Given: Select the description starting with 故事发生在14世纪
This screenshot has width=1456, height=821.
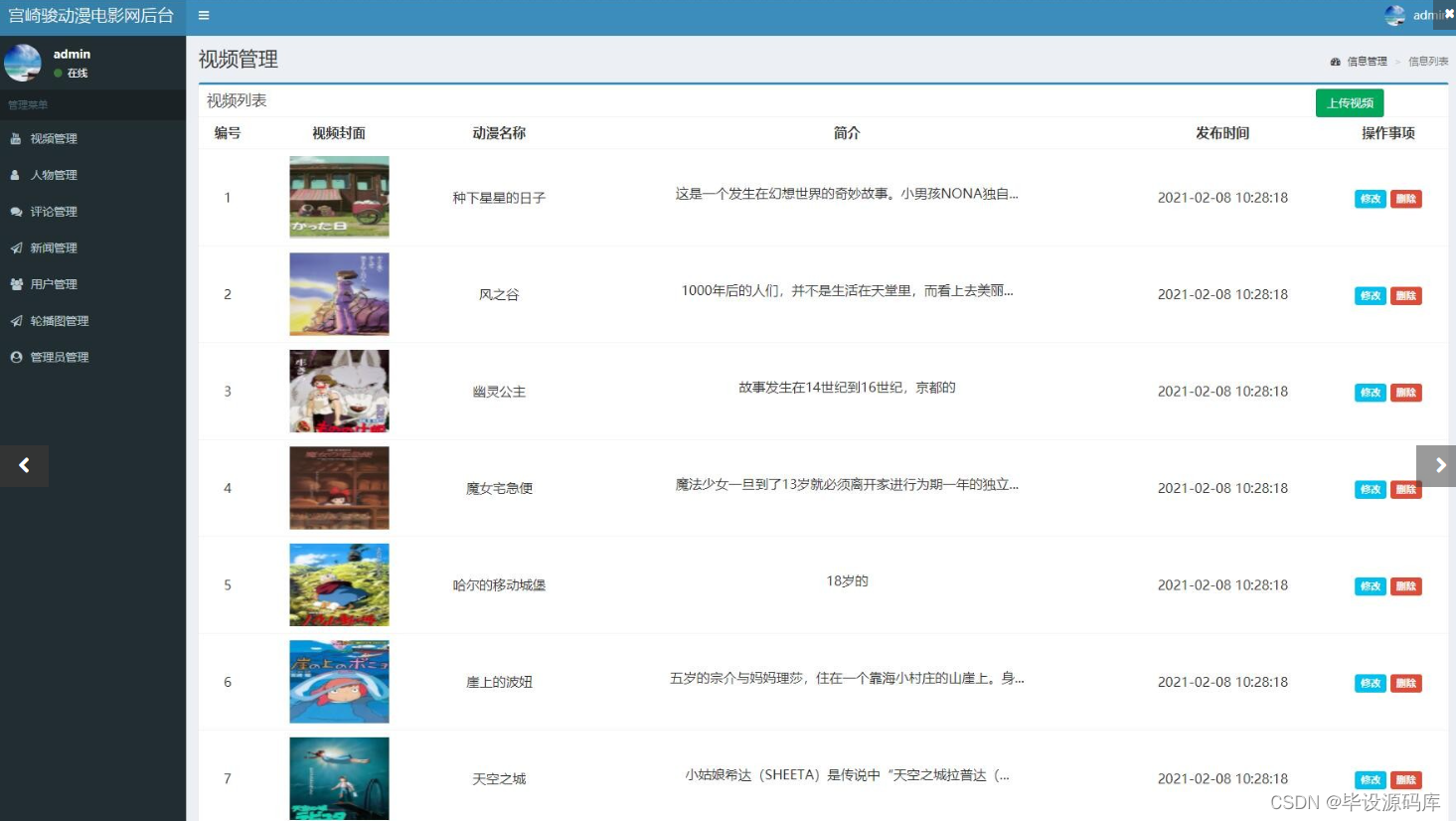Looking at the screenshot, I should click(847, 388).
